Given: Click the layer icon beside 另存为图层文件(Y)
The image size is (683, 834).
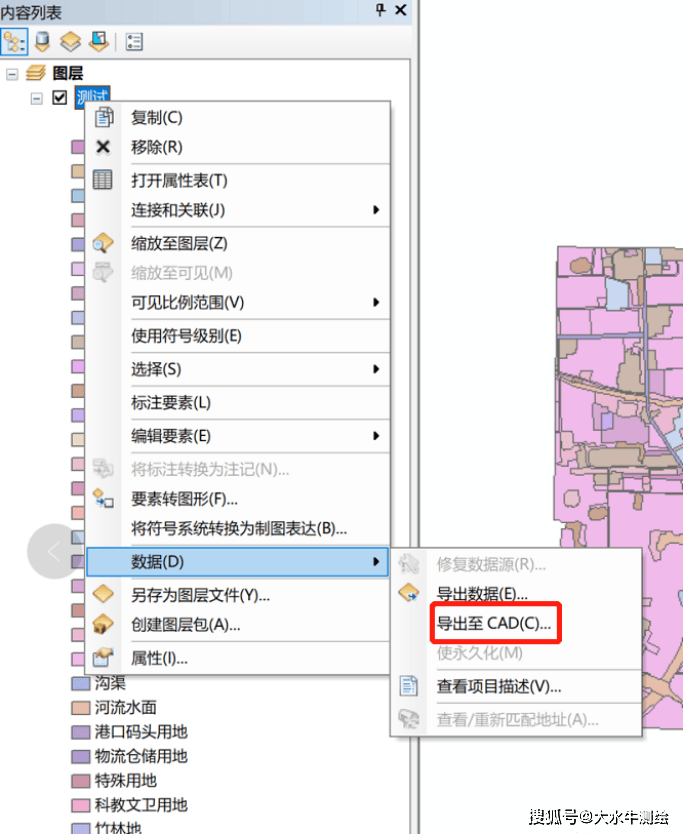Looking at the screenshot, I should [x=103, y=594].
